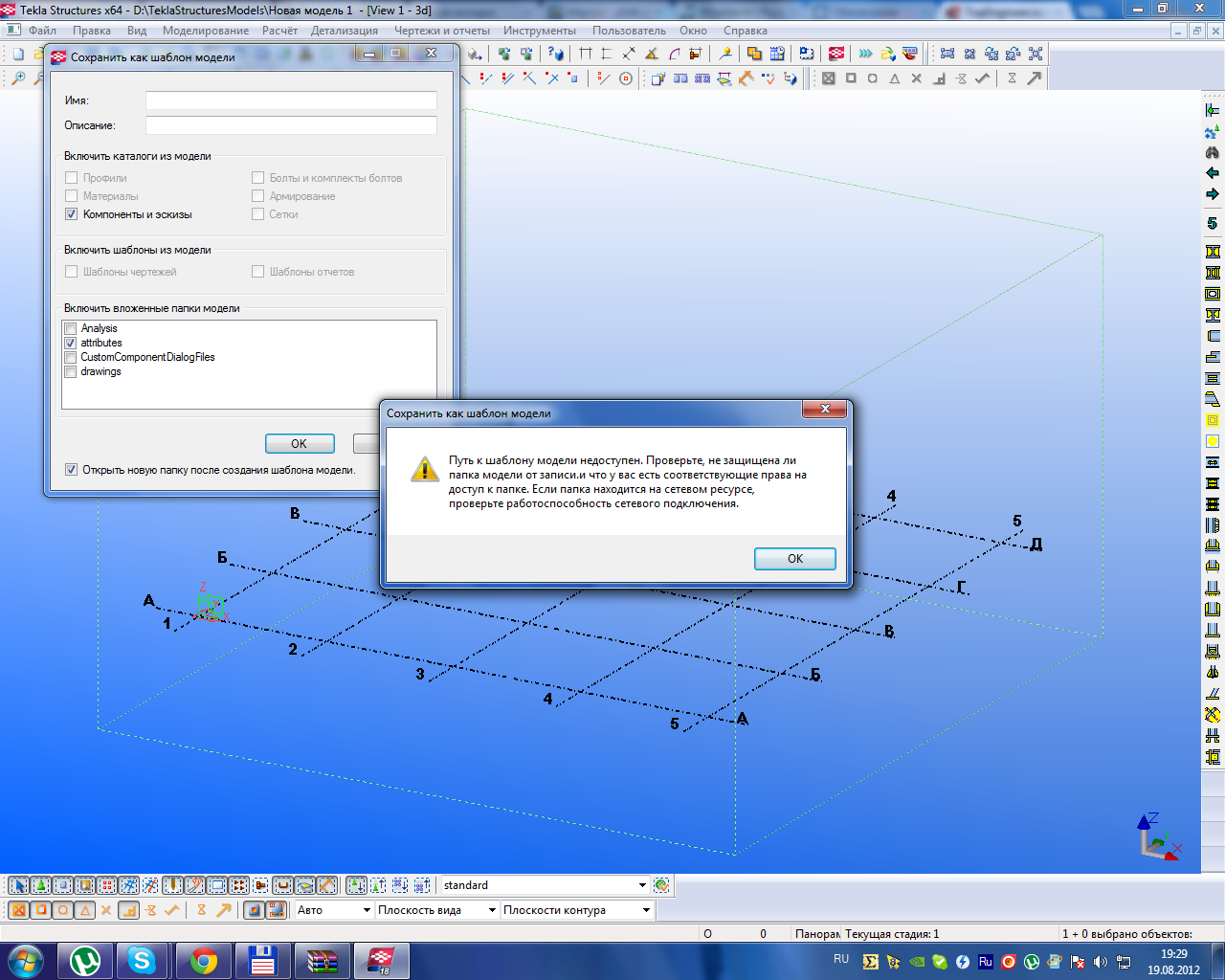Click the zoom magnifier icon in the toolbar
Screen dimensions: 1225x980
tap(18, 78)
